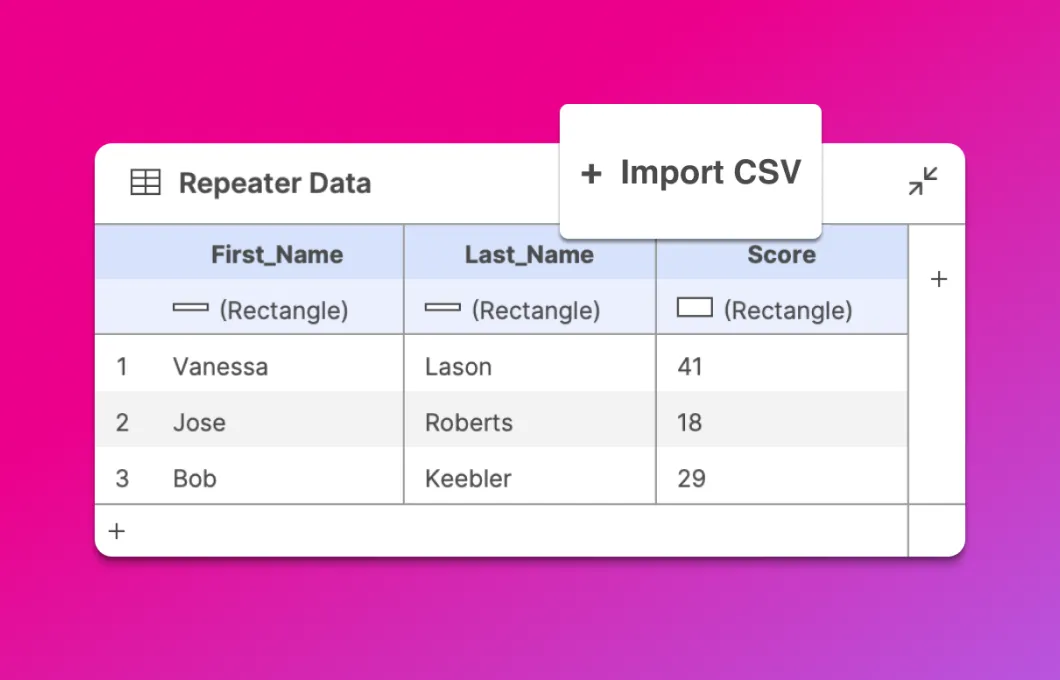Click the Keebler cell
Image resolution: width=1060 pixels, height=680 pixels.
[x=468, y=479]
